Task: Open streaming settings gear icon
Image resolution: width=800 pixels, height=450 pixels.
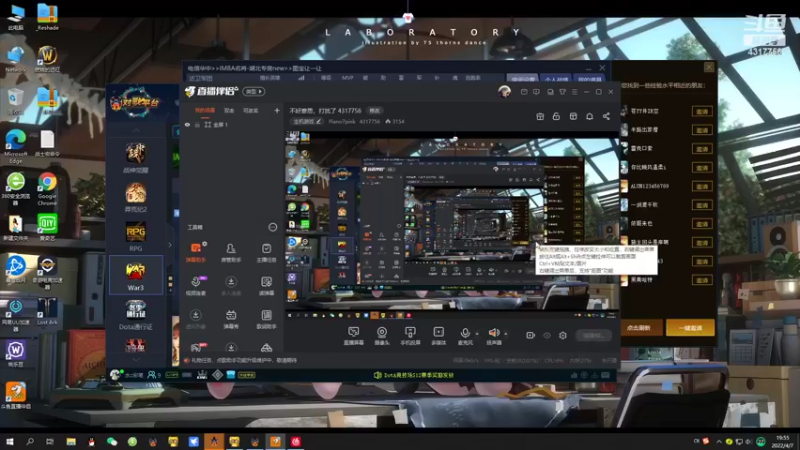Action: pos(563,335)
